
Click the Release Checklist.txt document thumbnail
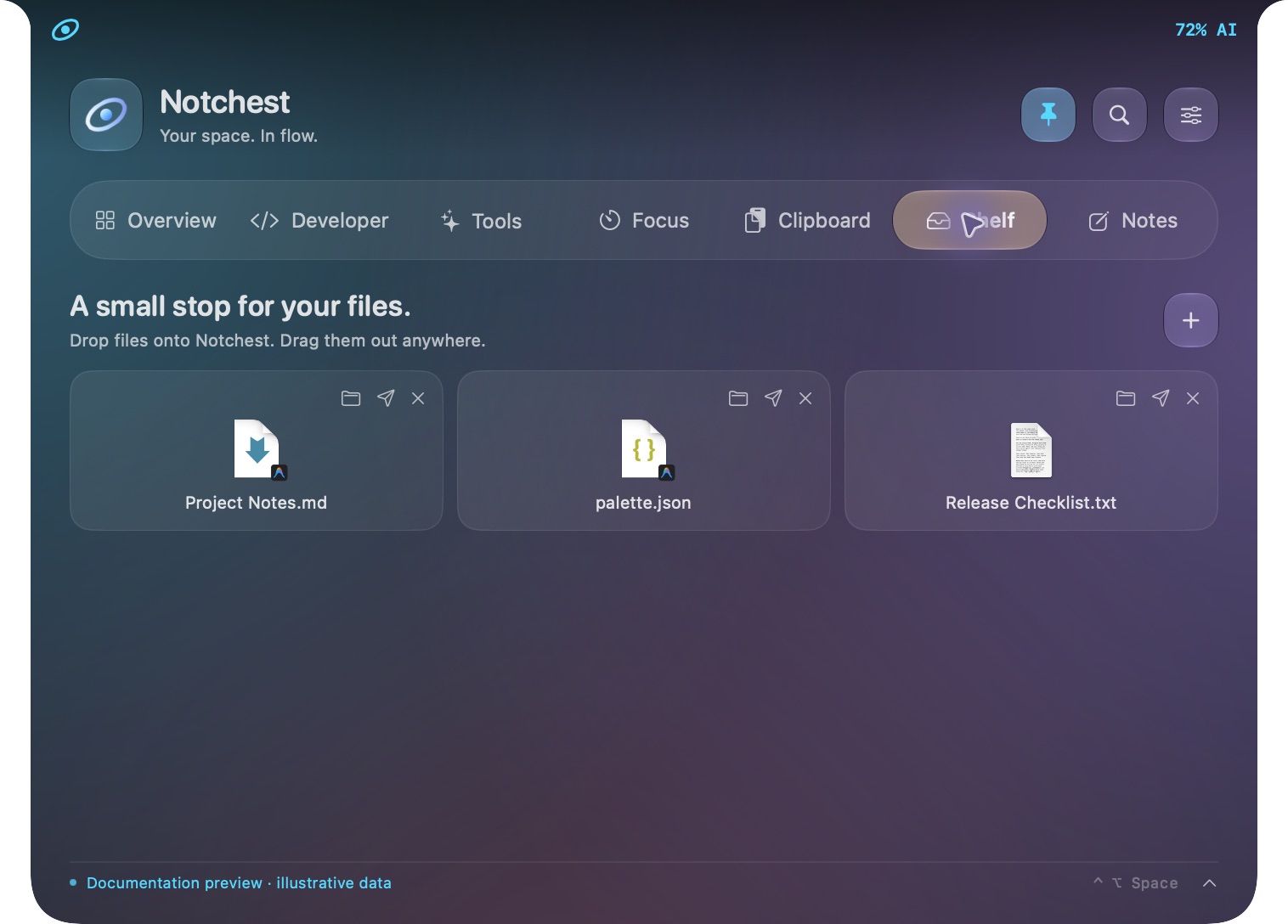point(1031,450)
